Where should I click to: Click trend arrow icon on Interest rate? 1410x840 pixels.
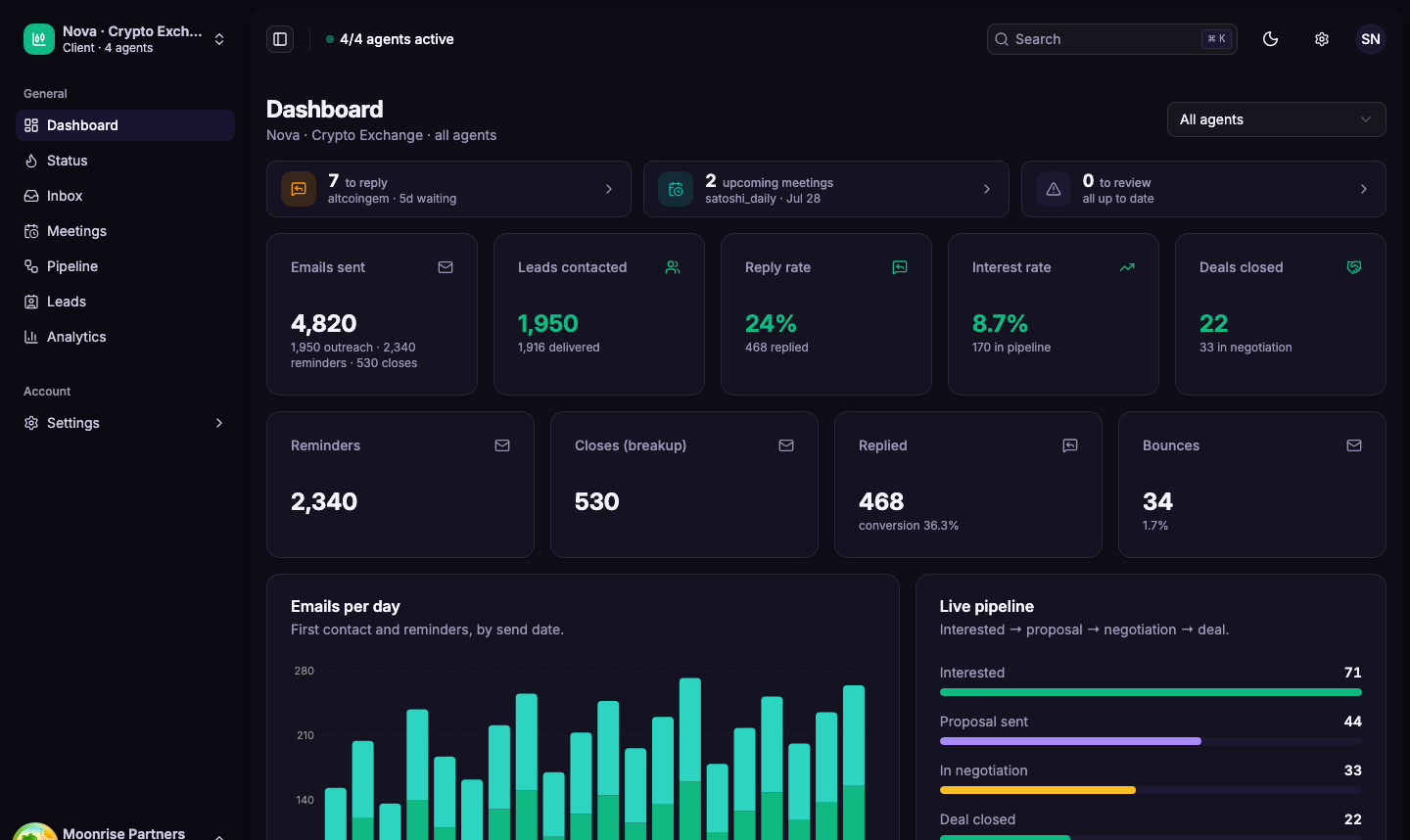1127,267
